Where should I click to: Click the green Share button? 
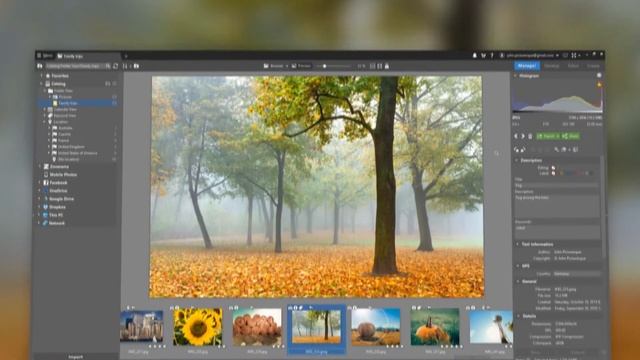[x=571, y=136]
